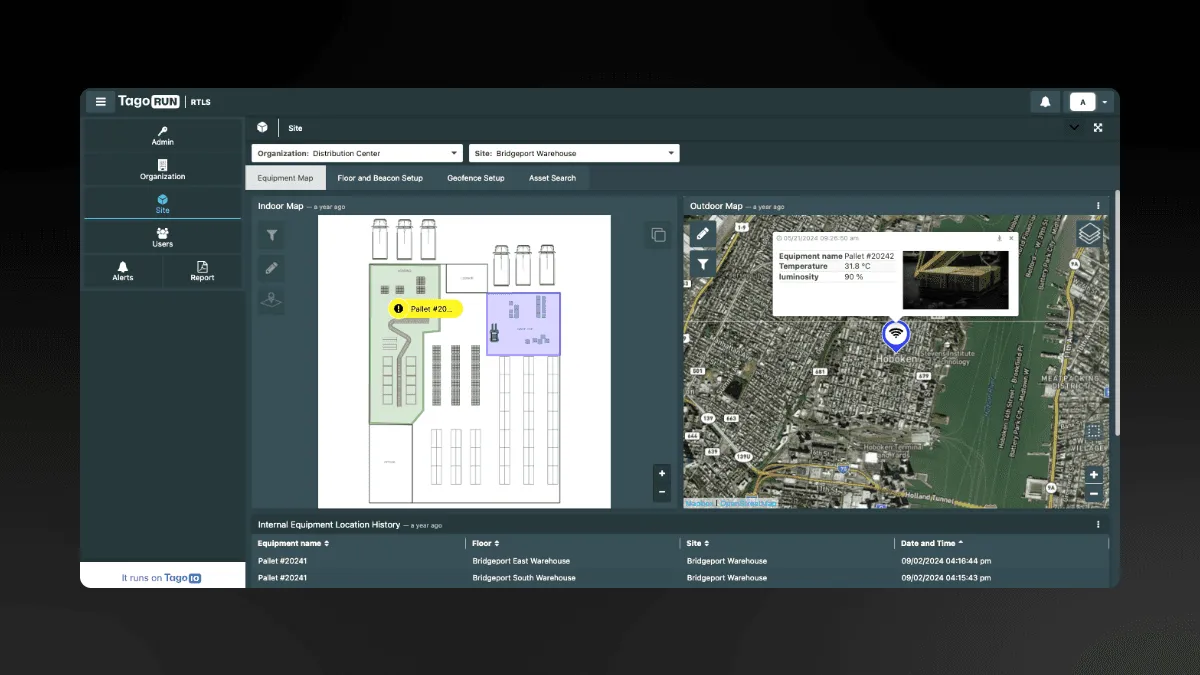1200x675 pixels.
Task: Open the Asset Search tab
Action: coord(553,177)
